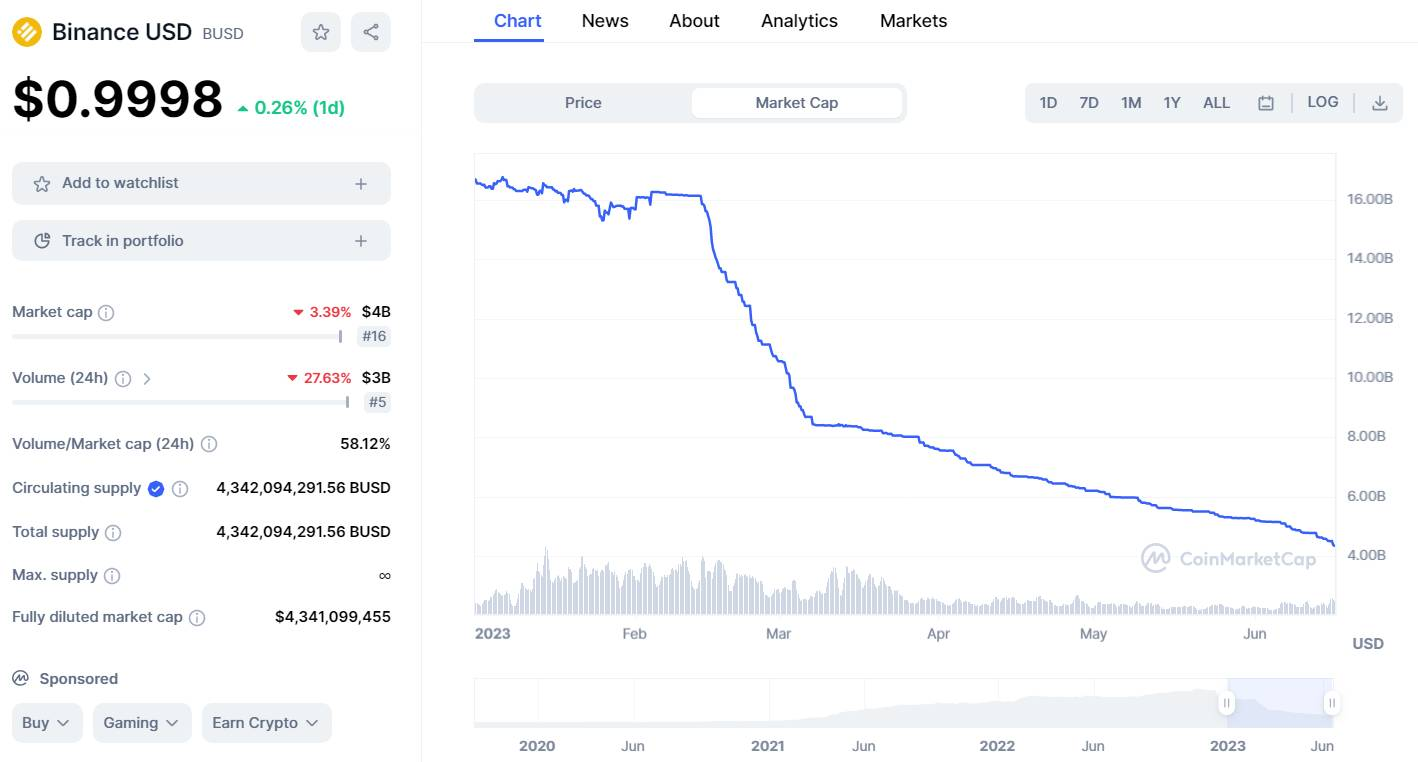Download chart data icon
This screenshot has width=1418, height=762.
1380,103
